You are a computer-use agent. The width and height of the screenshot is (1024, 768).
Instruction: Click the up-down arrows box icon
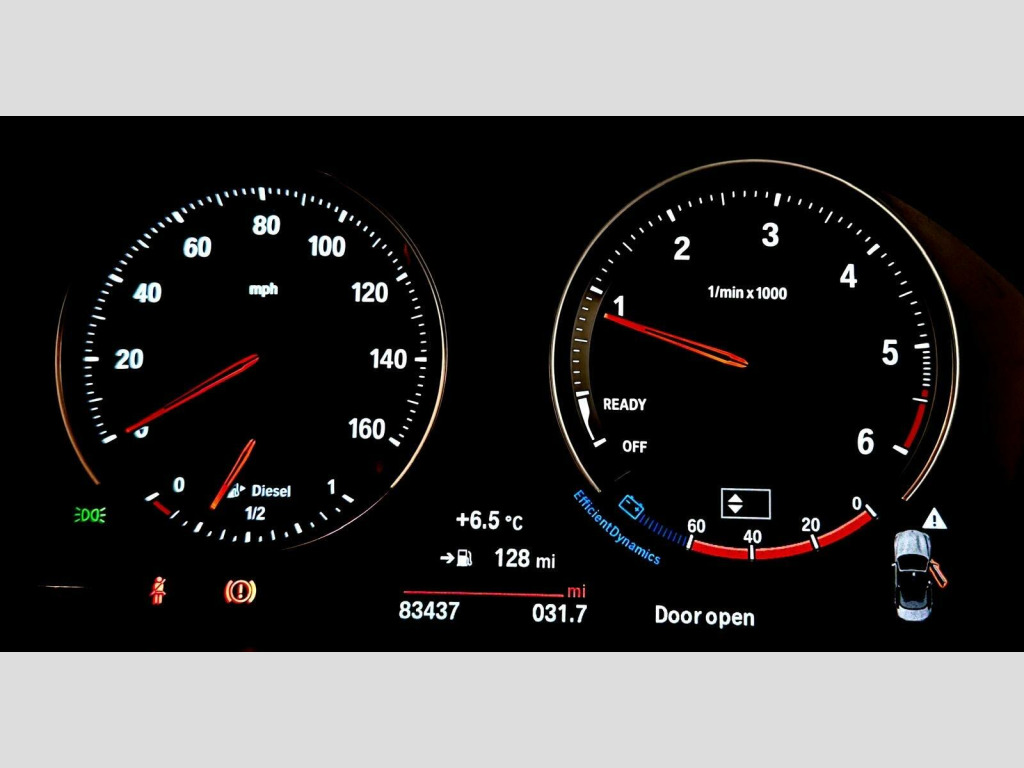(745, 503)
